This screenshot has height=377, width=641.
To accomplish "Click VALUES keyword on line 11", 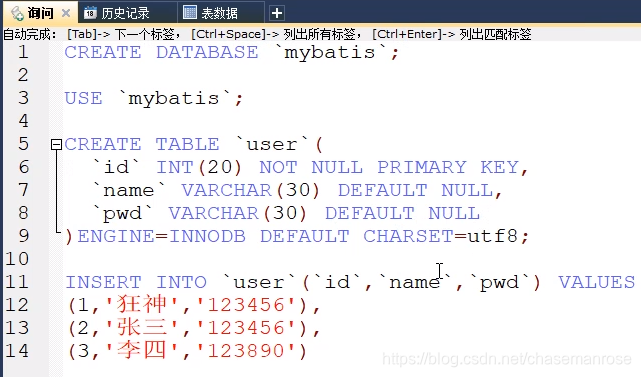I will tap(597, 282).
